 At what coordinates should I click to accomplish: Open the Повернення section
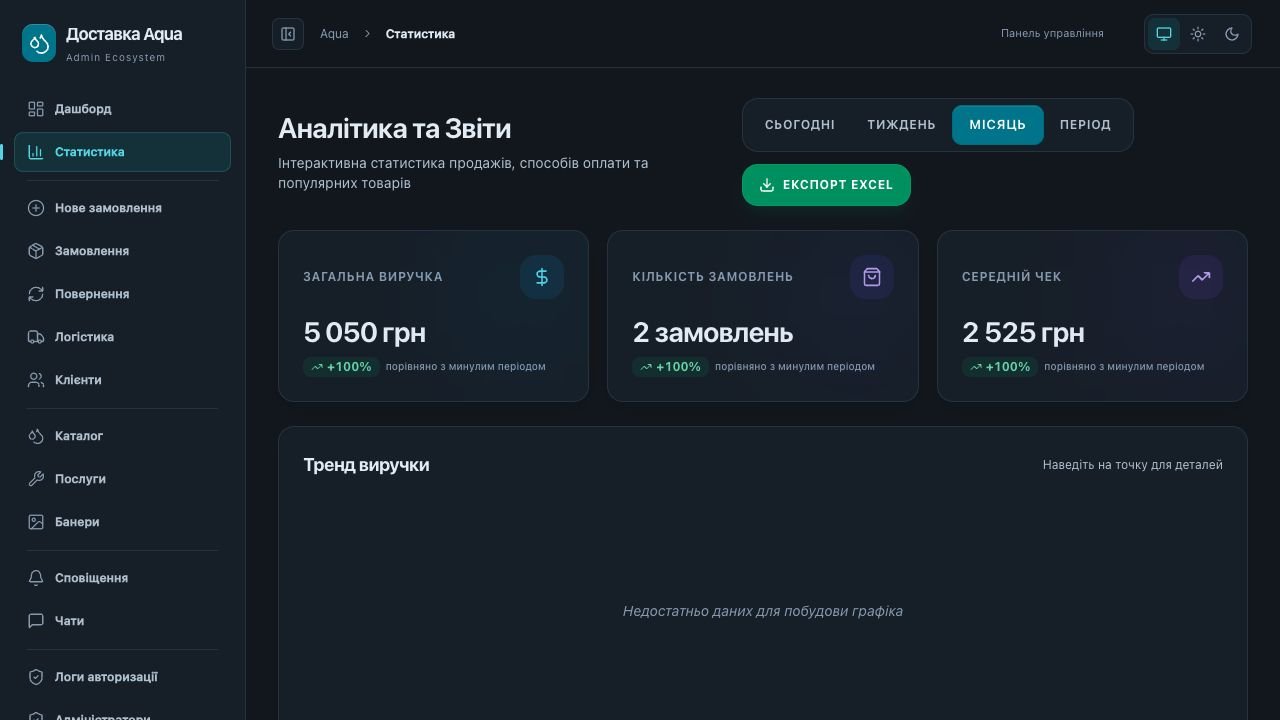(x=122, y=294)
